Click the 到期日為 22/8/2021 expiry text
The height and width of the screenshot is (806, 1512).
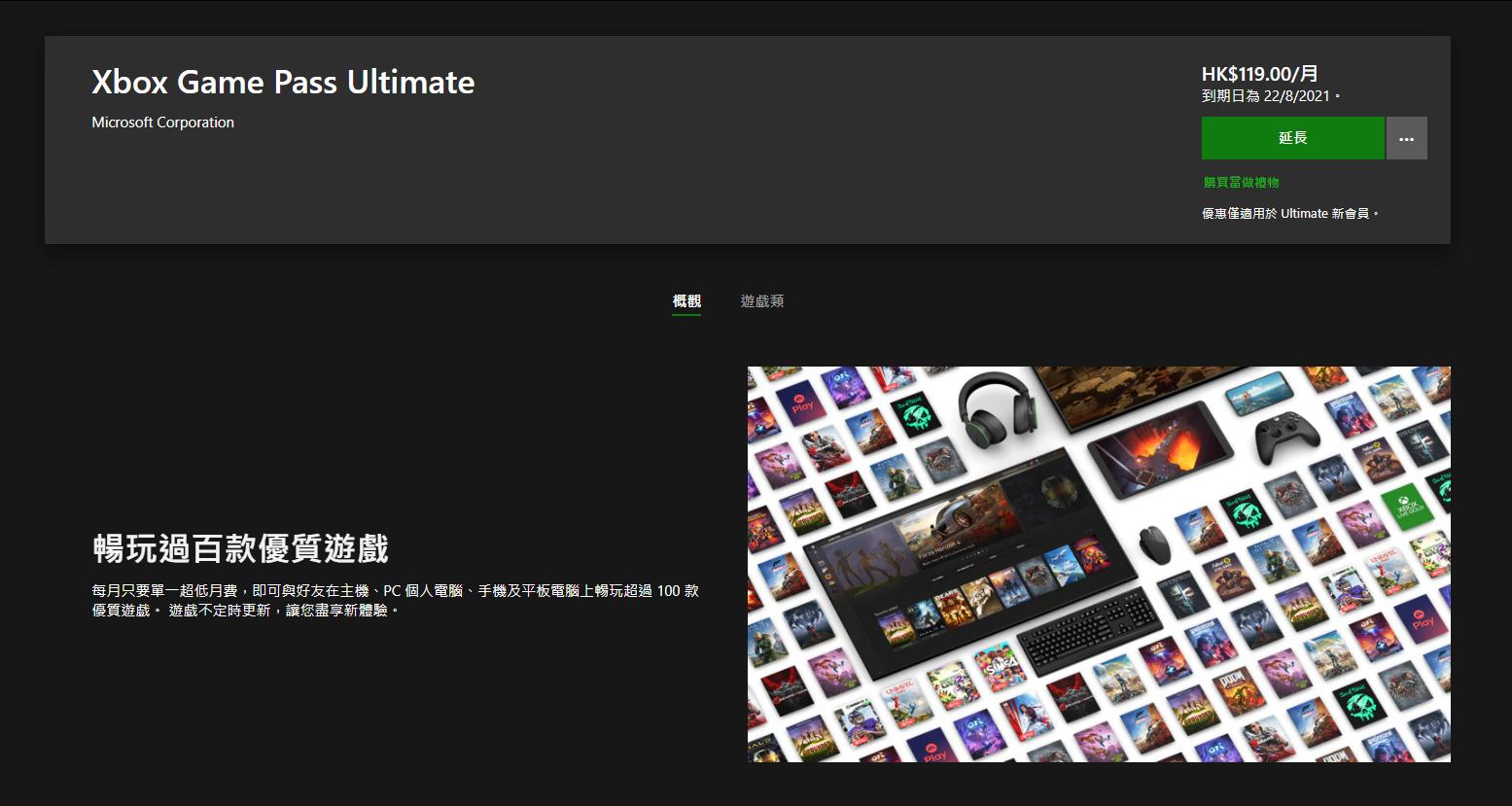[x=1270, y=96]
